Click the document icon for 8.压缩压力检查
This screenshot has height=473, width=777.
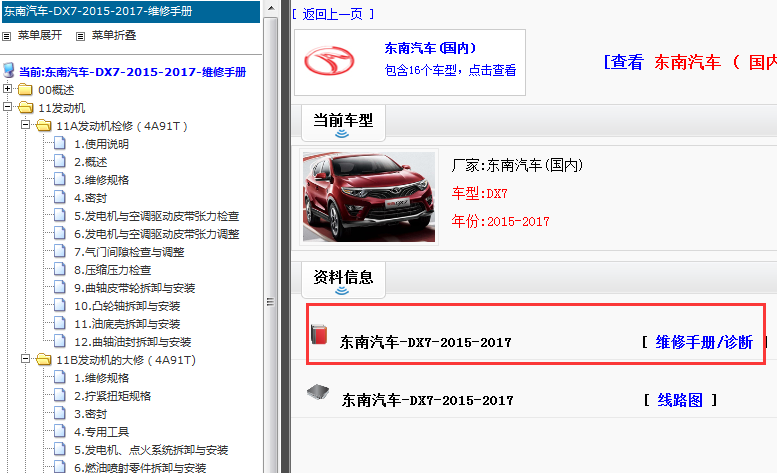point(59,269)
